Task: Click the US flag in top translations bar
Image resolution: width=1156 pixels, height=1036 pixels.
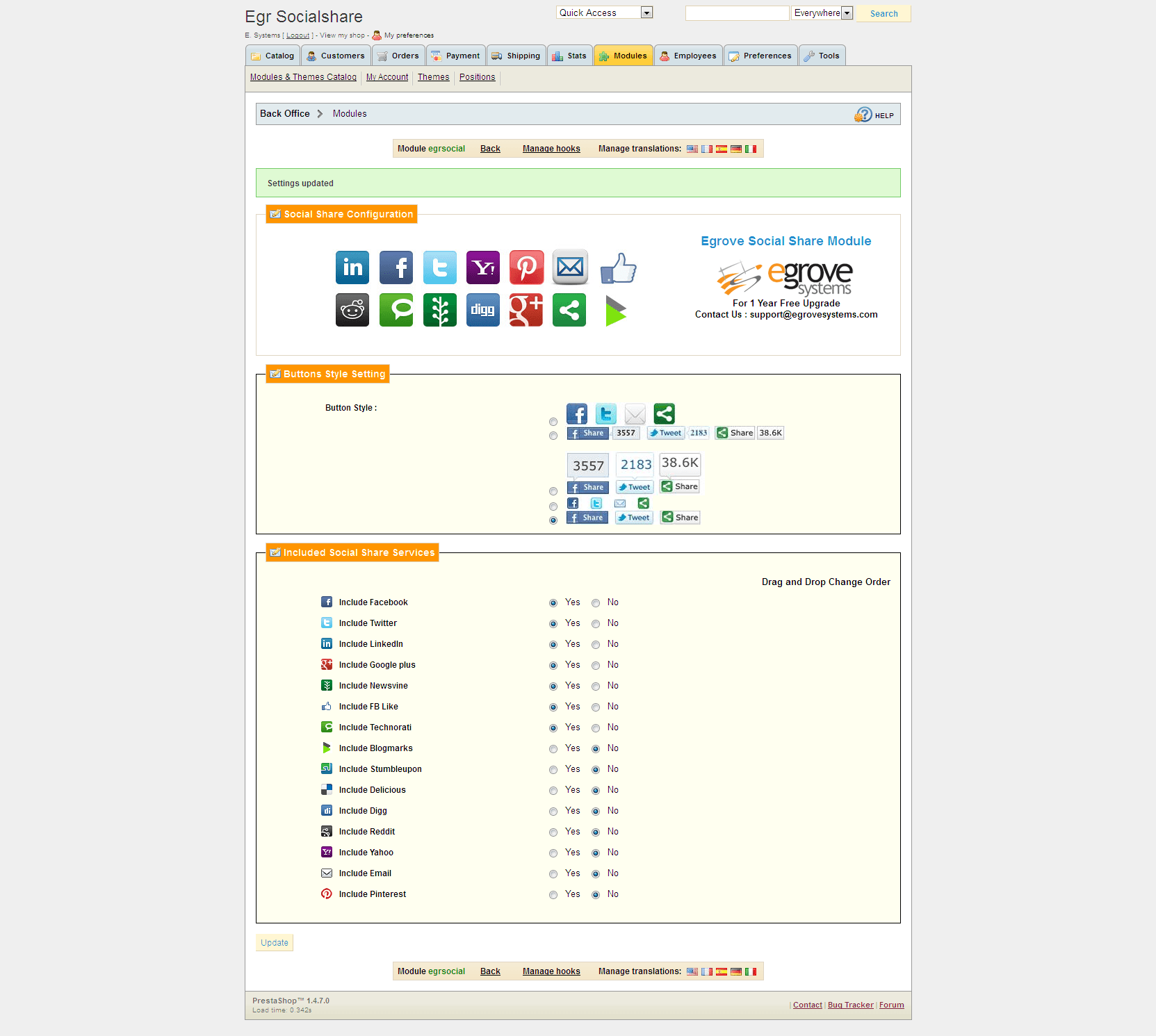Action: click(x=692, y=149)
